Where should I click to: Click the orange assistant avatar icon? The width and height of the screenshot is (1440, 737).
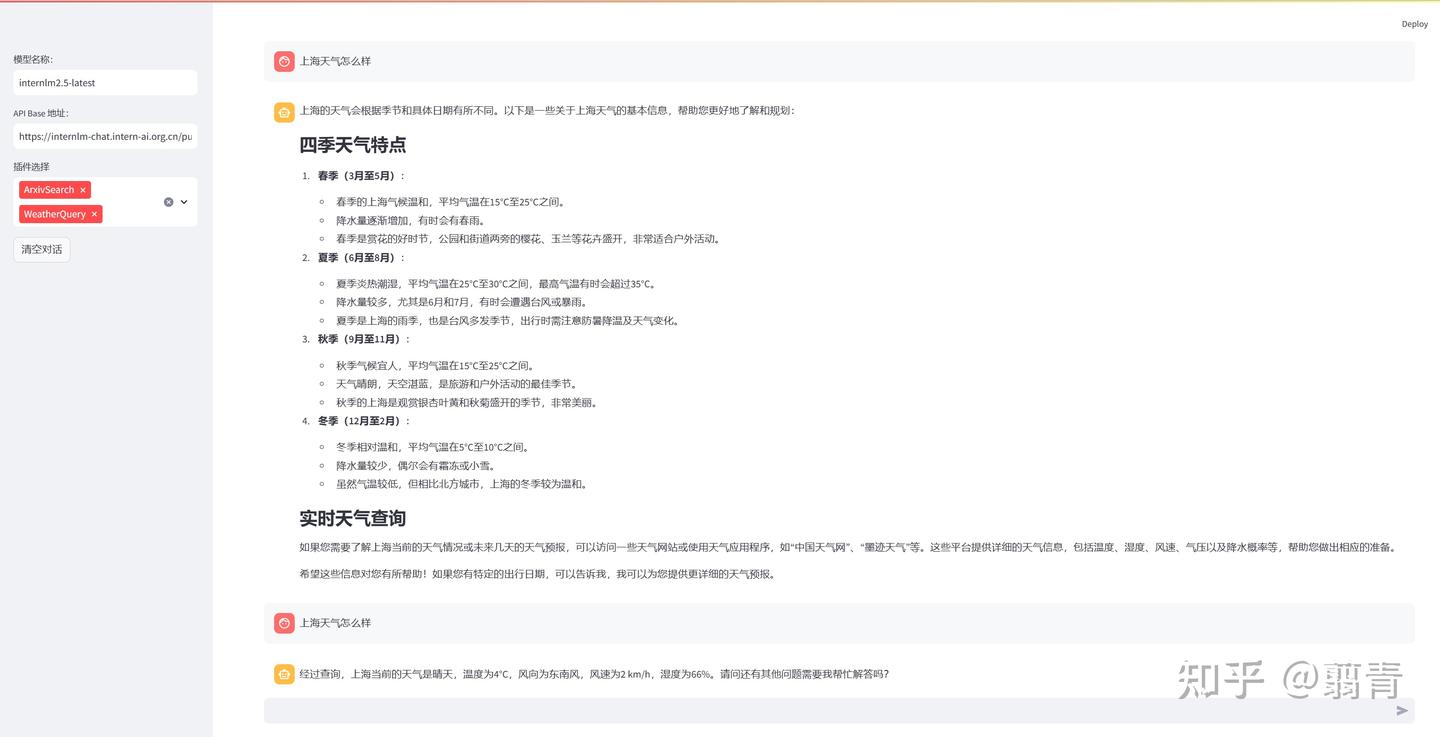click(x=283, y=112)
